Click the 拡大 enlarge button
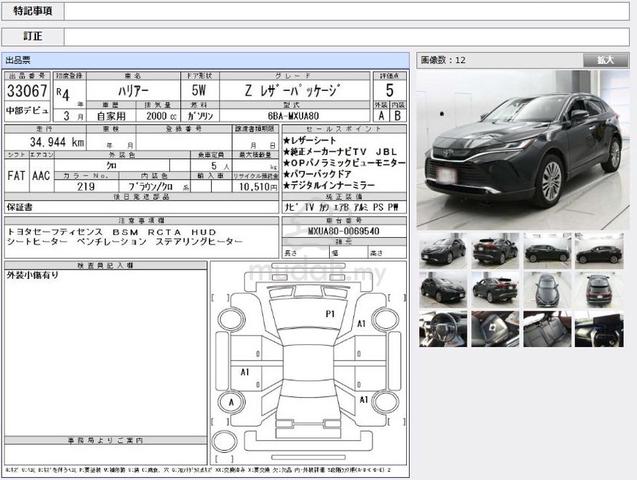637x480 pixels. point(605,60)
